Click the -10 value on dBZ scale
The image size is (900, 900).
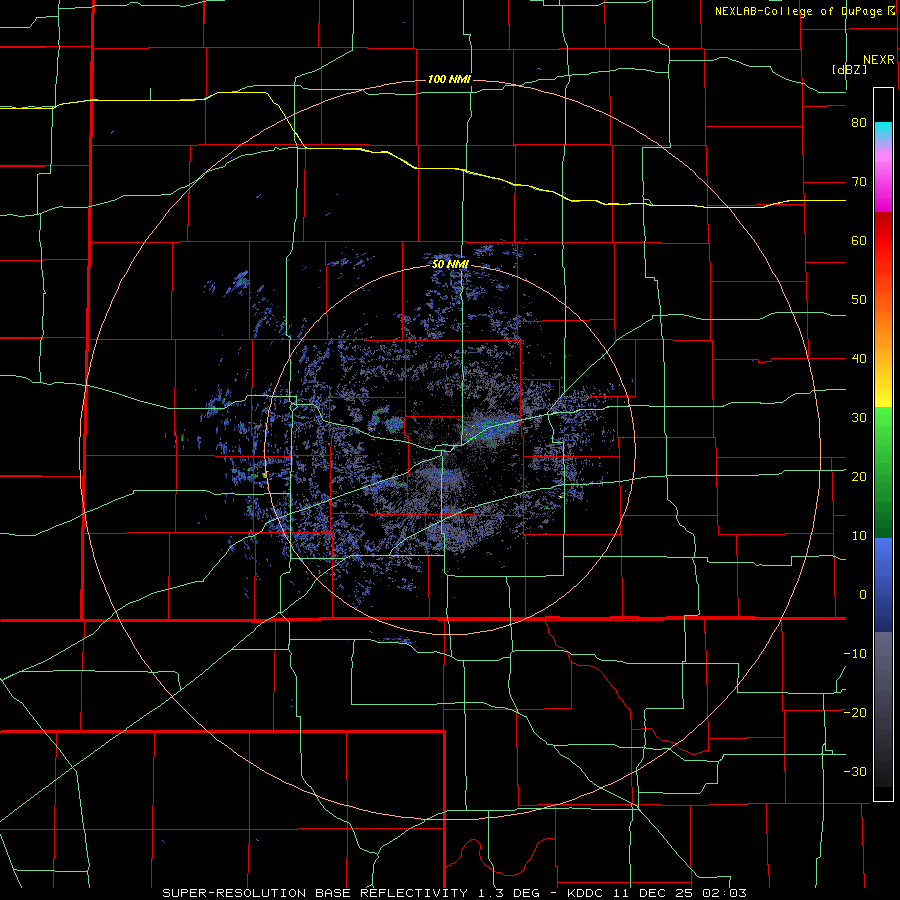coord(855,654)
